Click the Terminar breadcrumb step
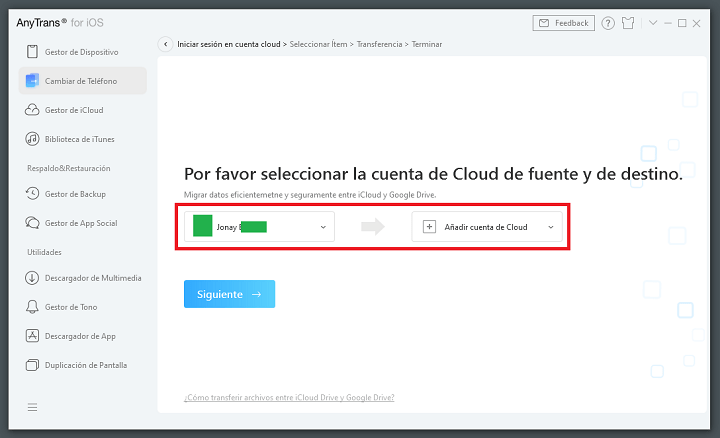The height and width of the screenshot is (438, 720). coord(427,44)
